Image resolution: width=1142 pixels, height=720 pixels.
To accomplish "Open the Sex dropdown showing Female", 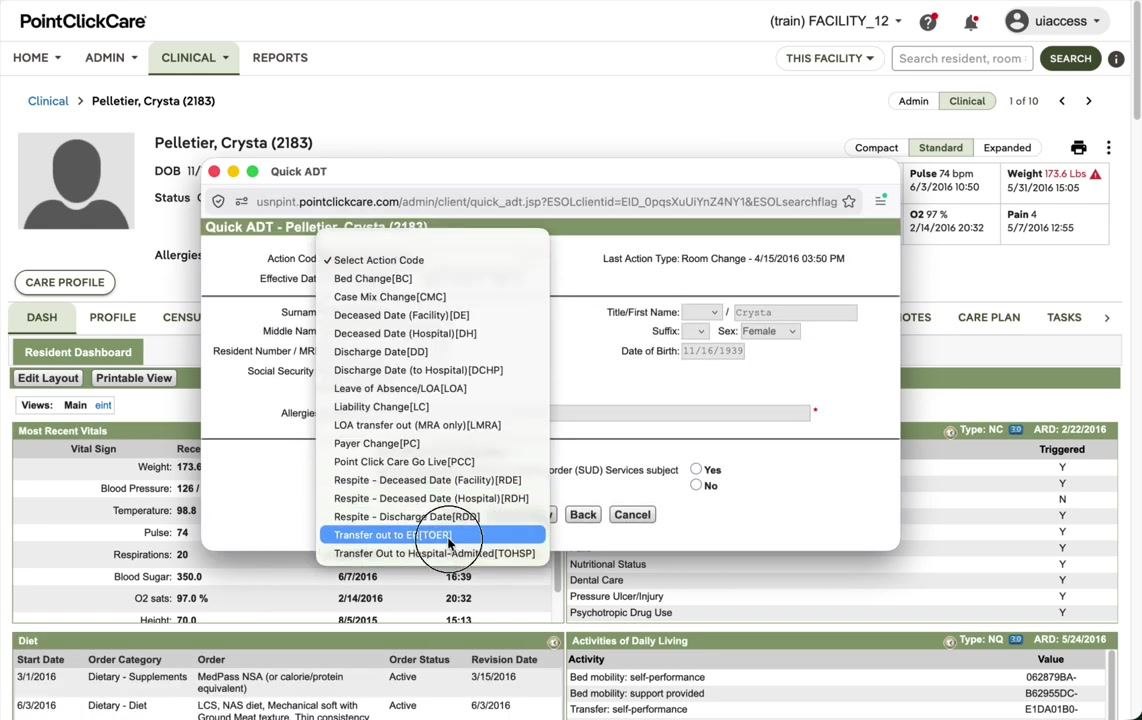I will click(x=770, y=331).
